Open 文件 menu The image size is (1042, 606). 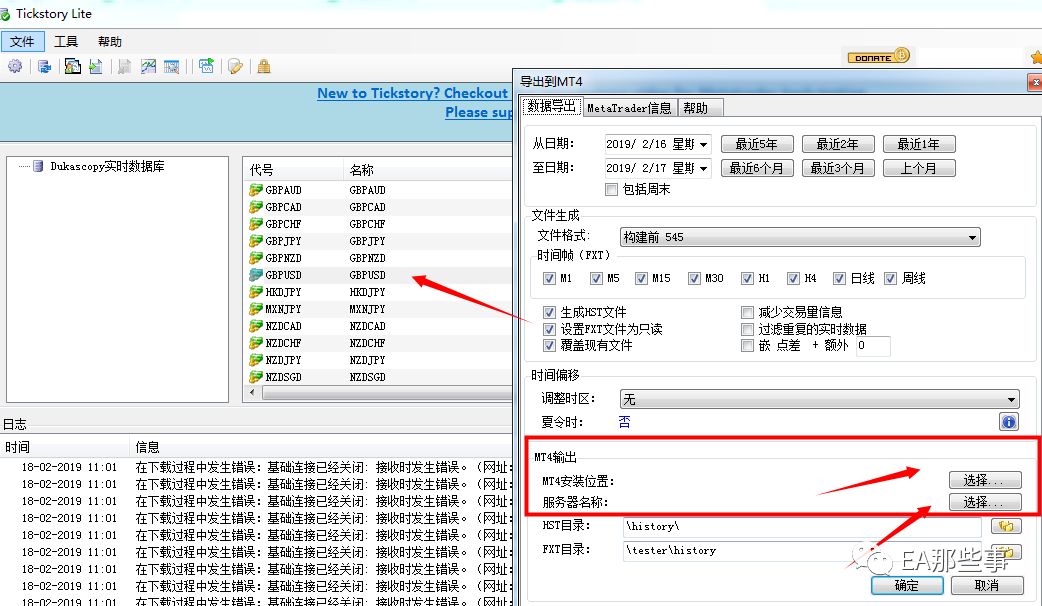coord(22,41)
